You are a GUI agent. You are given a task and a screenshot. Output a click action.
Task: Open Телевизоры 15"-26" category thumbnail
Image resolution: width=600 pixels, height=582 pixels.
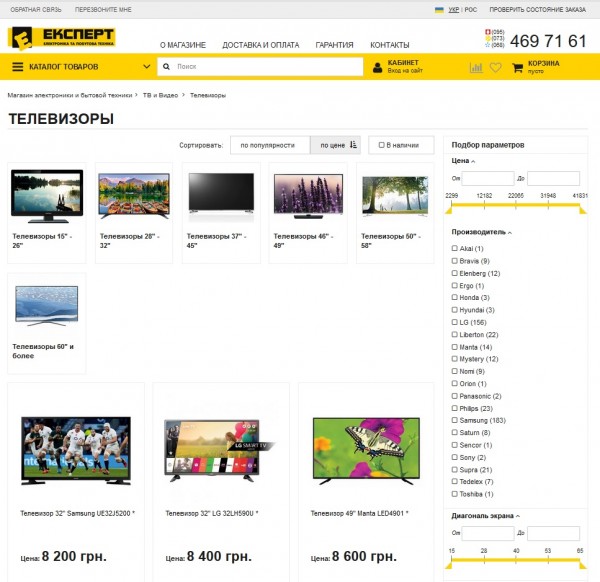[x=47, y=196]
